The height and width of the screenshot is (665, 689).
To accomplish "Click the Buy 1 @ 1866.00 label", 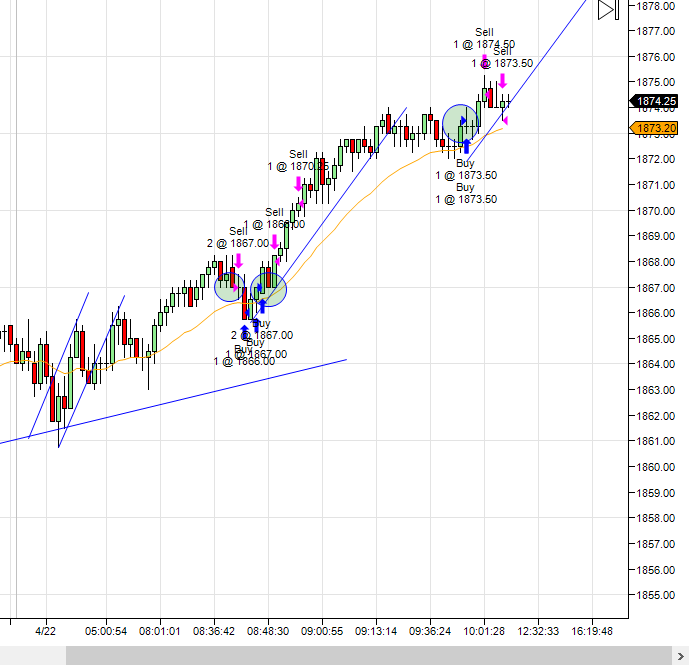I will coord(244,356).
